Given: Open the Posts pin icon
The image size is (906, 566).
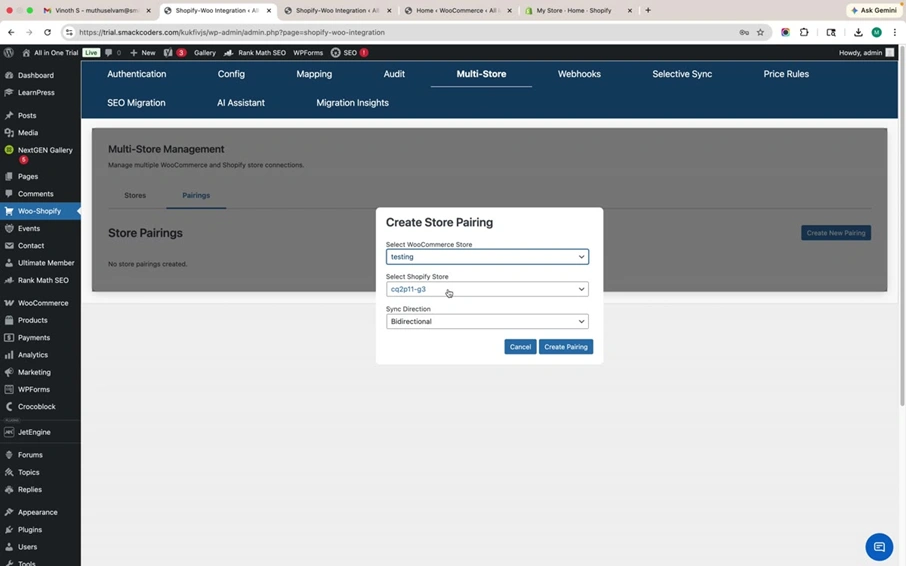Looking at the screenshot, I should point(9,116).
